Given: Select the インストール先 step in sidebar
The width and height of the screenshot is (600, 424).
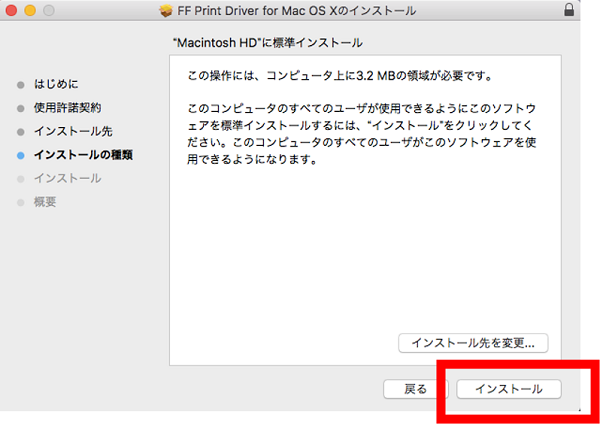Looking at the screenshot, I should point(66,131).
